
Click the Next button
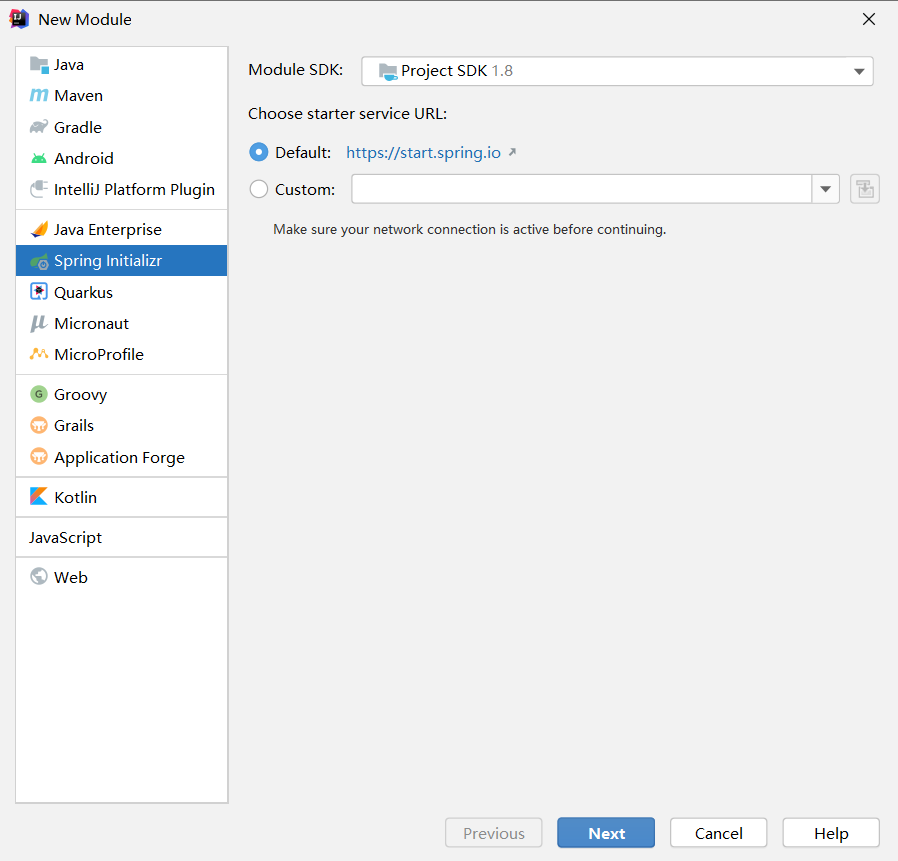tap(606, 833)
